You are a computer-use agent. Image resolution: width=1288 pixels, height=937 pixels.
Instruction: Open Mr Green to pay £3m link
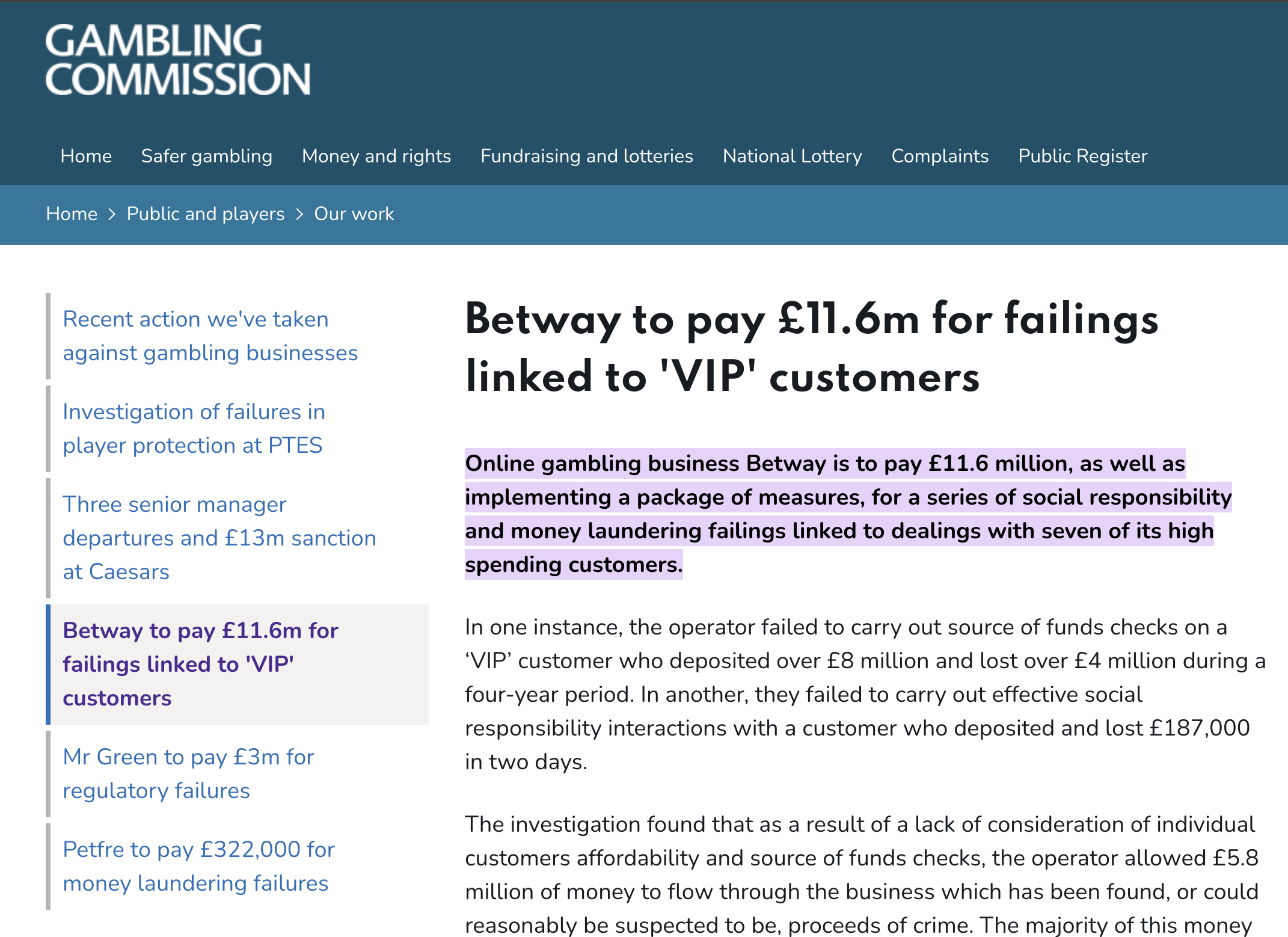pyautogui.click(x=188, y=773)
